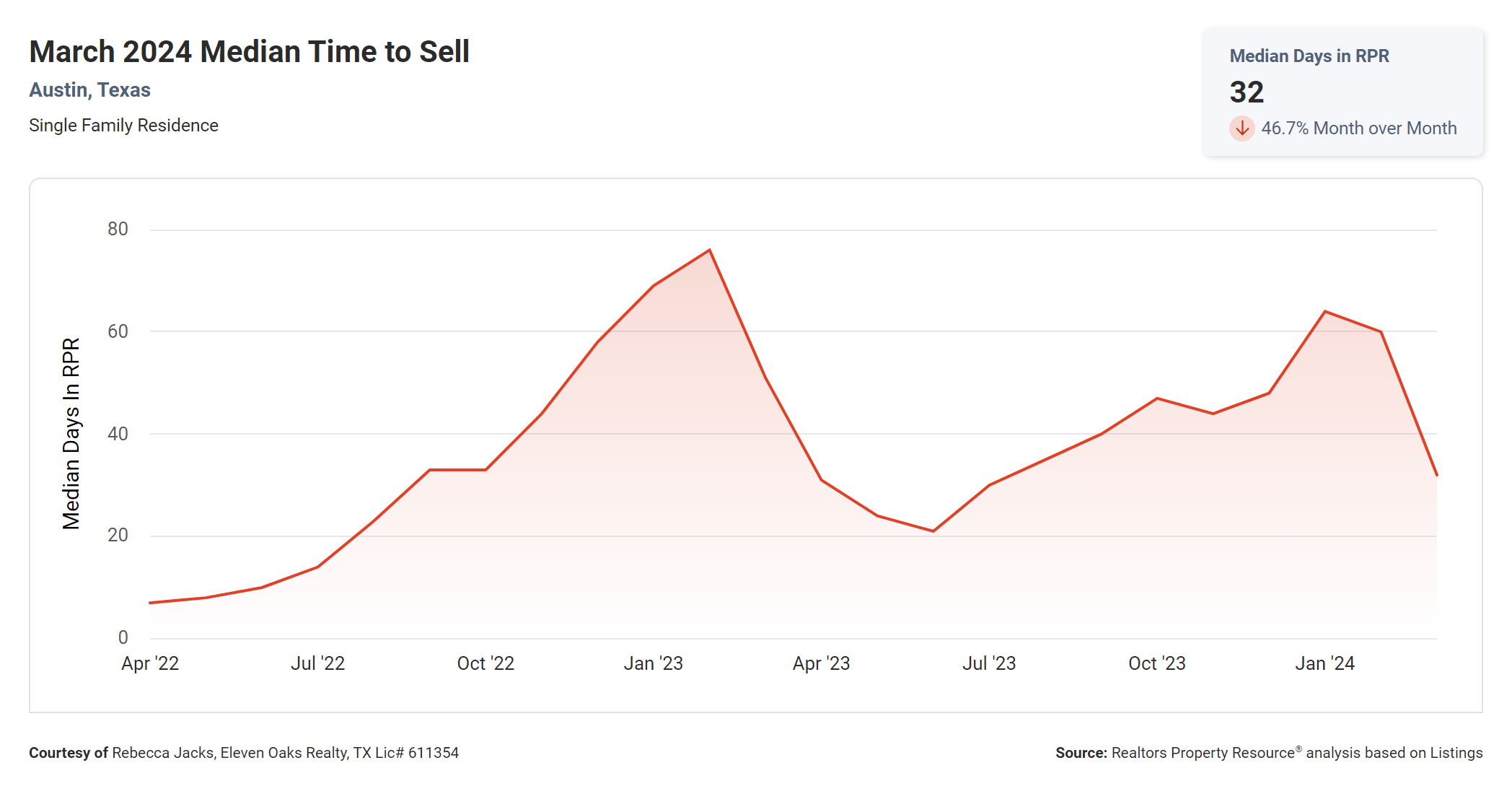Click the Apr '23 x-axis label
The width and height of the screenshot is (1512, 794).
point(821,663)
